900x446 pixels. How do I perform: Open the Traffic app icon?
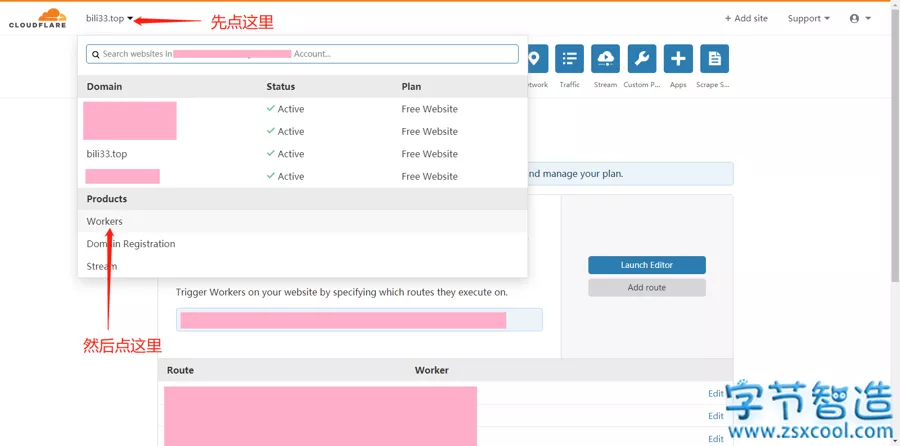[569, 59]
